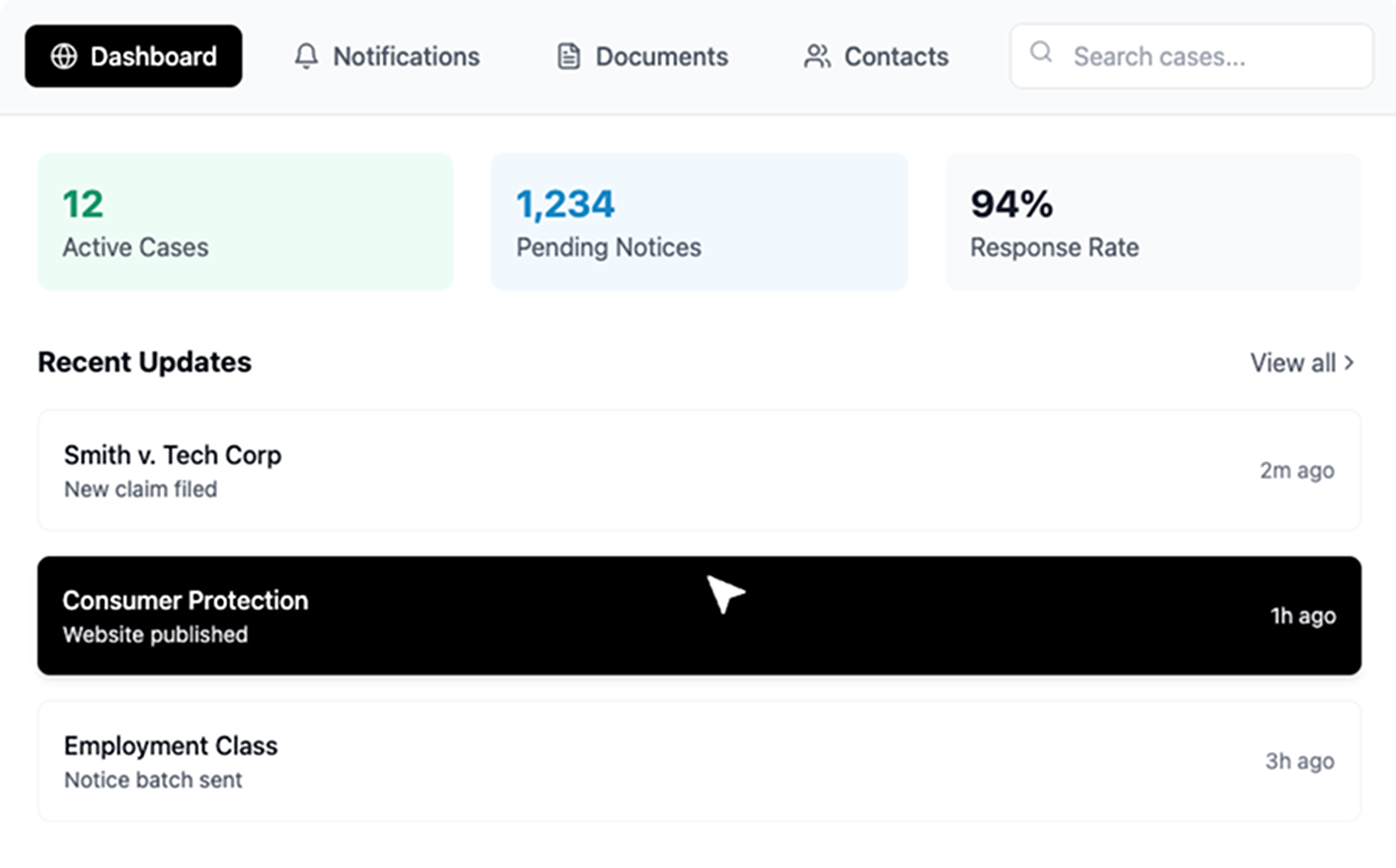This screenshot has height=868, width=1396.
Task: Click the chevron arrow next to View all
Action: point(1349,362)
